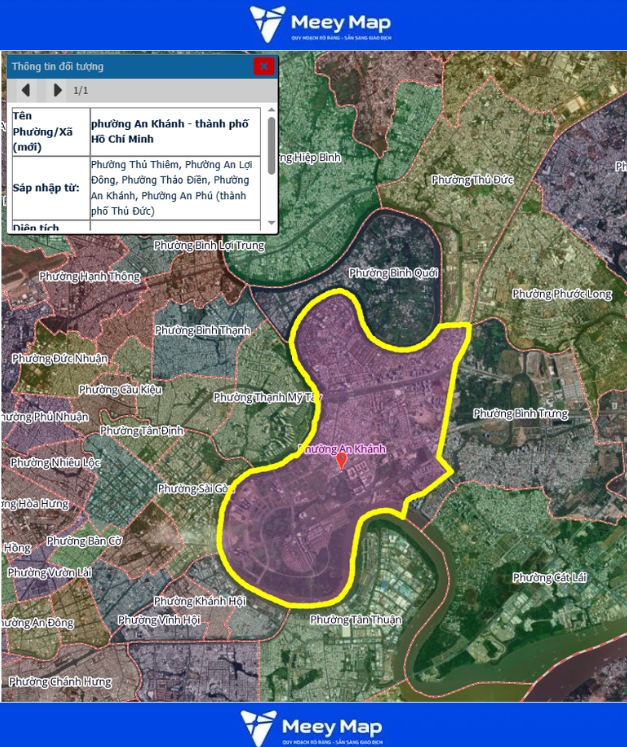This screenshot has height=747, width=627.
Task: Select Phường Cát Lái region label
Action: [x=549, y=578]
